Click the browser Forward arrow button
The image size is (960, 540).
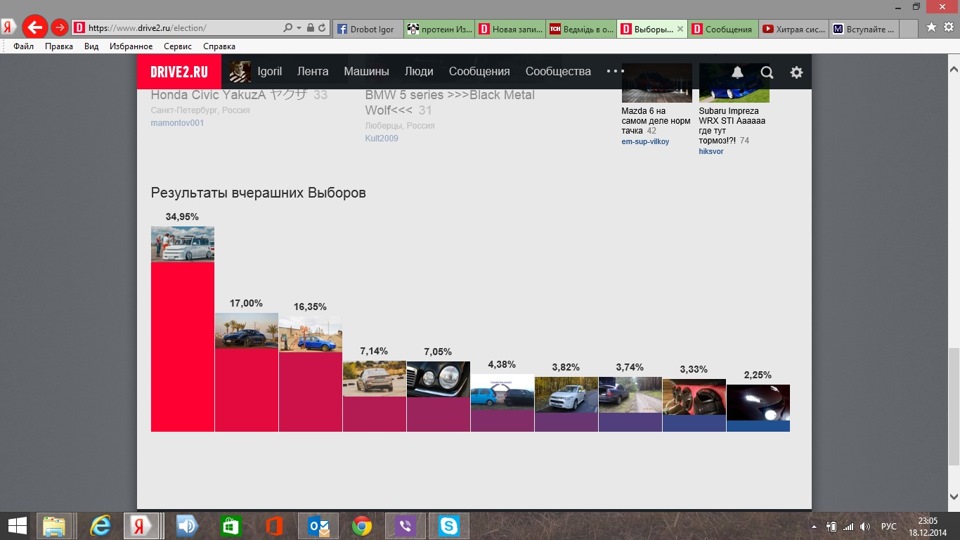coord(59,28)
